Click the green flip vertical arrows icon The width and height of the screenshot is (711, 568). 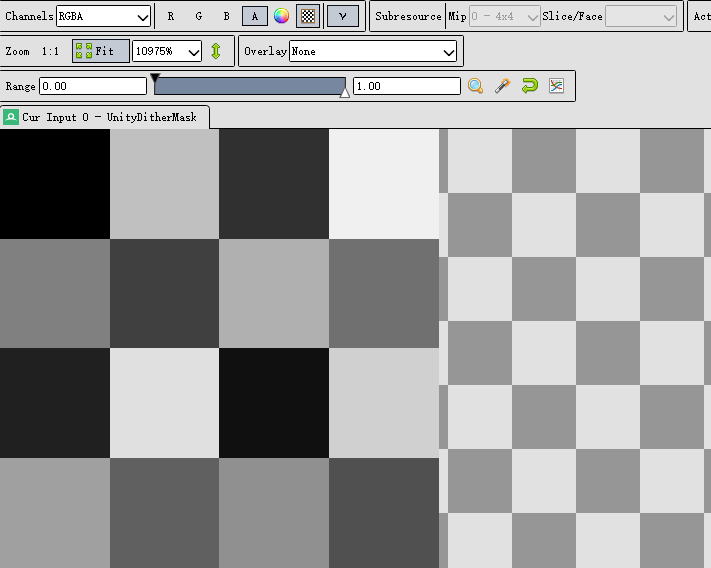coord(216,51)
